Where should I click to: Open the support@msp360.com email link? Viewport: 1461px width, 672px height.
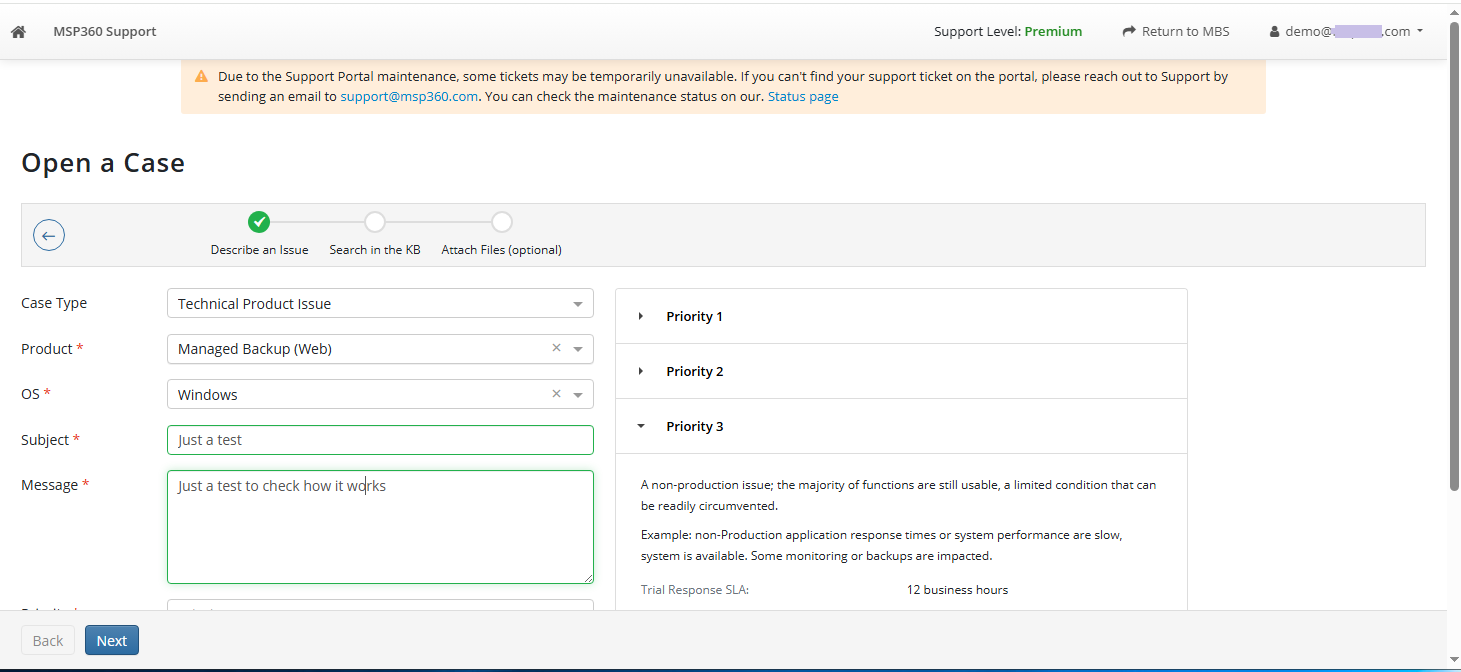[x=409, y=97]
